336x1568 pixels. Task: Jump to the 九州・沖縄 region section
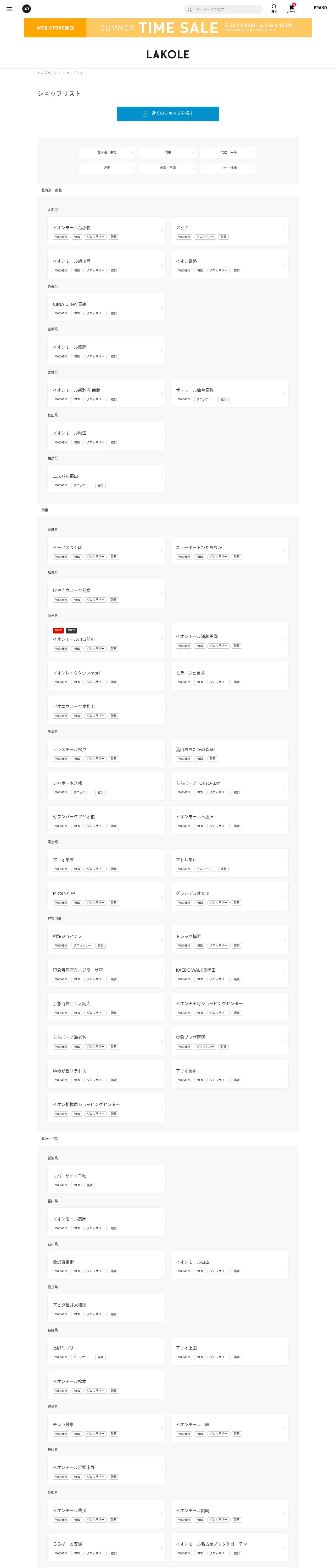coord(229,168)
